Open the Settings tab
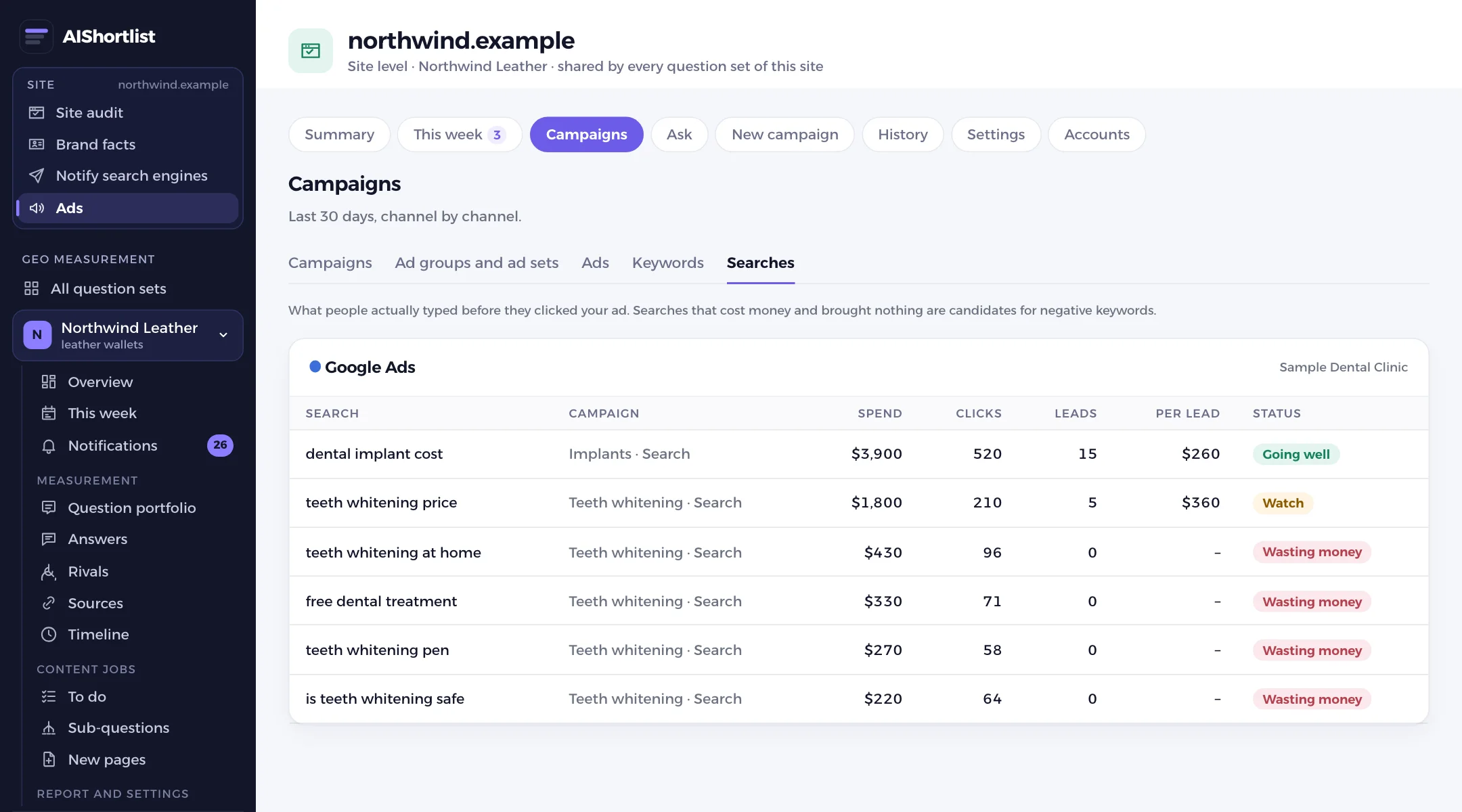Viewport: 1462px width, 812px height. point(996,135)
